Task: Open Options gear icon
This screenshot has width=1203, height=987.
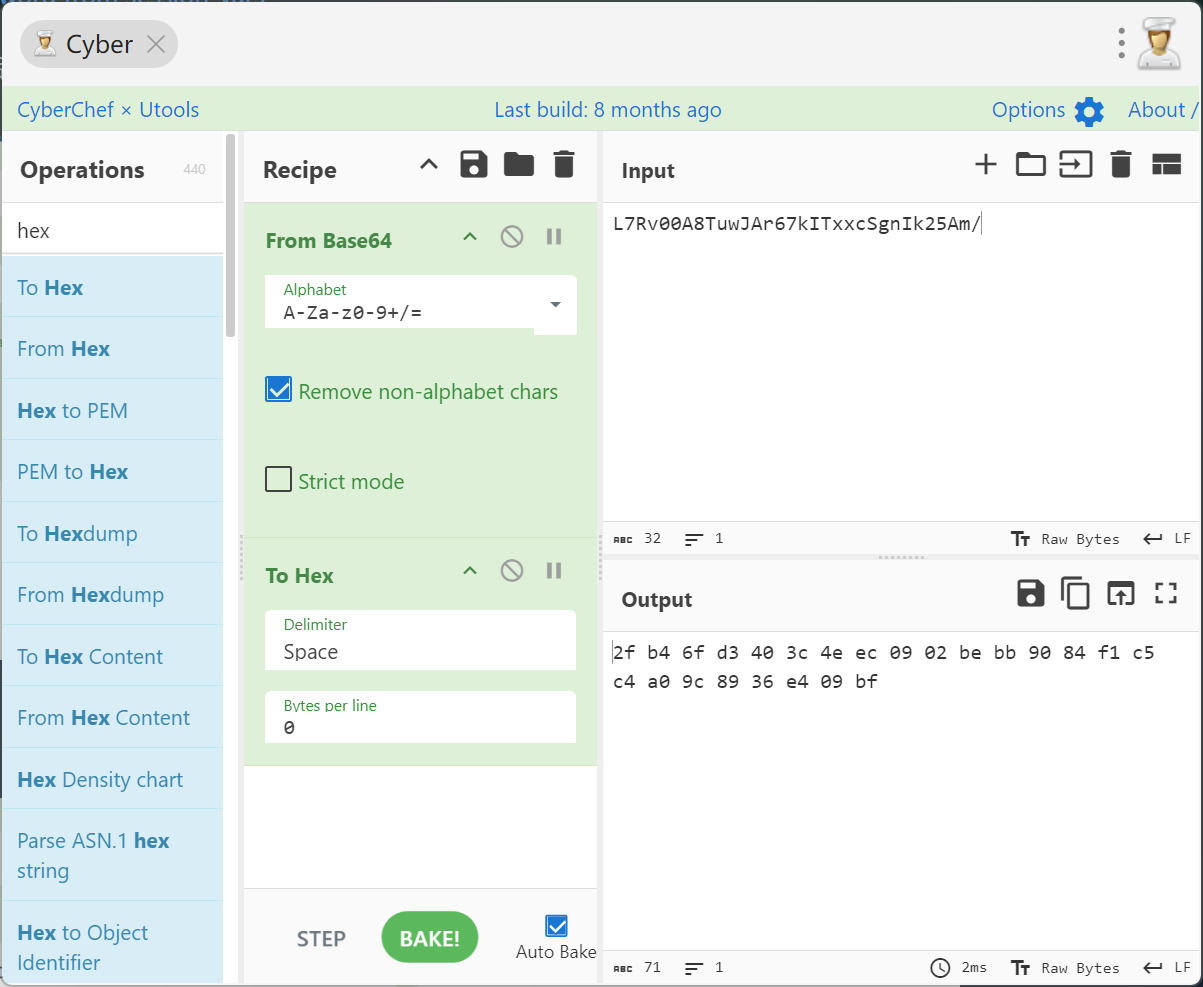Action: (1089, 110)
